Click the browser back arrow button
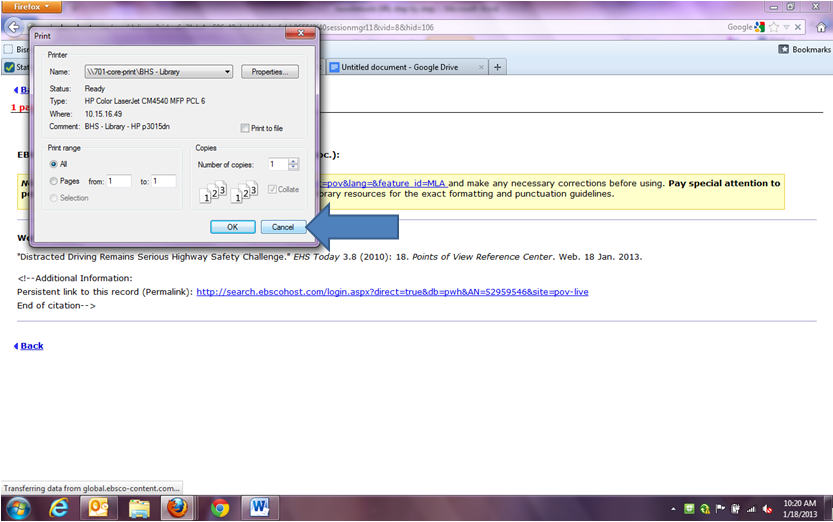 pyautogui.click(x=14, y=27)
